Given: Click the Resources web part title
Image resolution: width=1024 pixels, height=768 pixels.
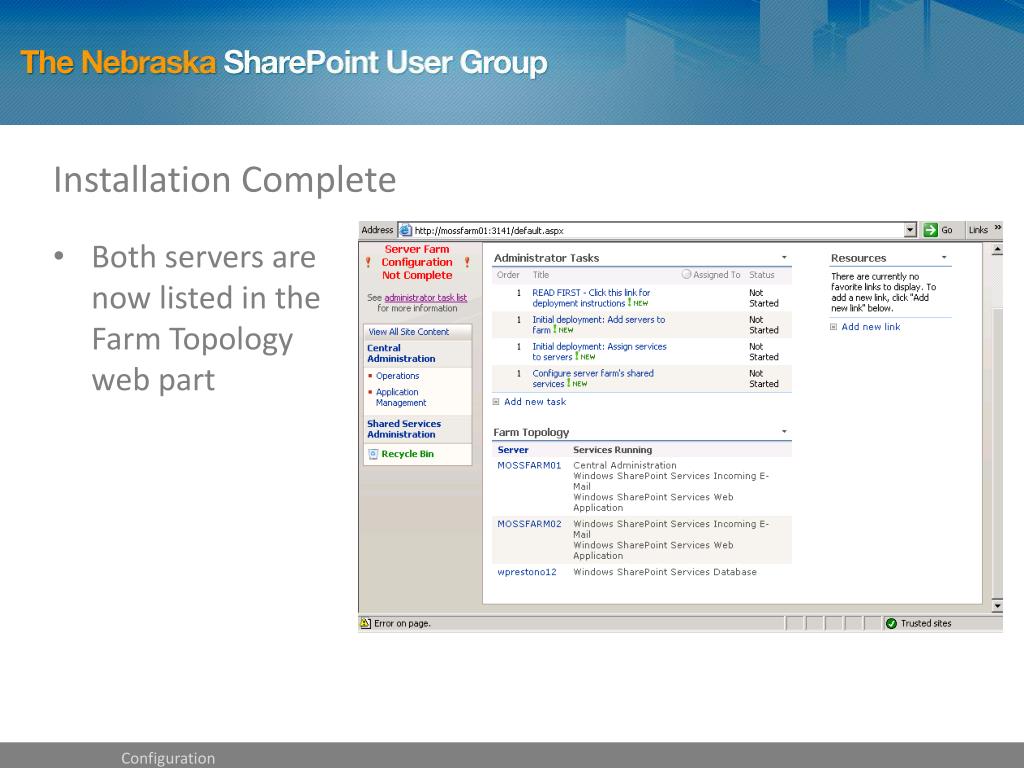Looking at the screenshot, I should pyautogui.click(x=858, y=258).
